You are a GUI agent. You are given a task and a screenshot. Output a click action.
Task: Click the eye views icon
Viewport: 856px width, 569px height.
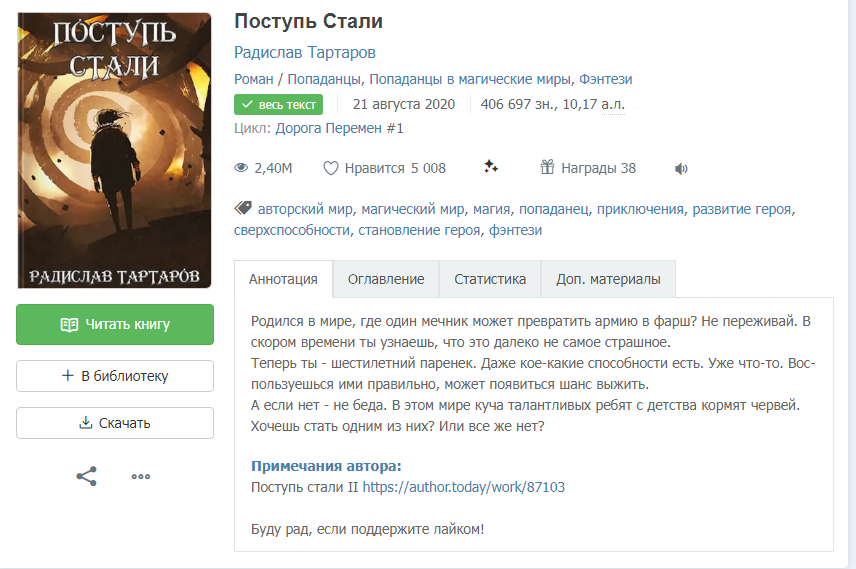[x=241, y=168]
